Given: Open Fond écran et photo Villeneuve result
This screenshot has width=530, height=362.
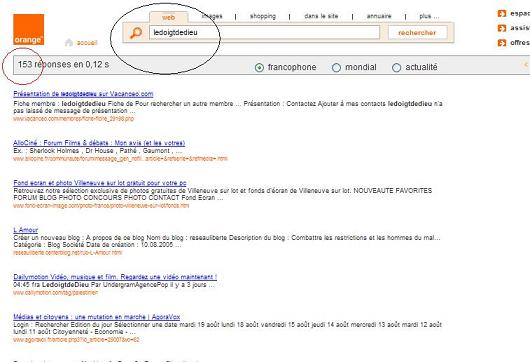Looking at the screenshot, I should pos(100,183).
